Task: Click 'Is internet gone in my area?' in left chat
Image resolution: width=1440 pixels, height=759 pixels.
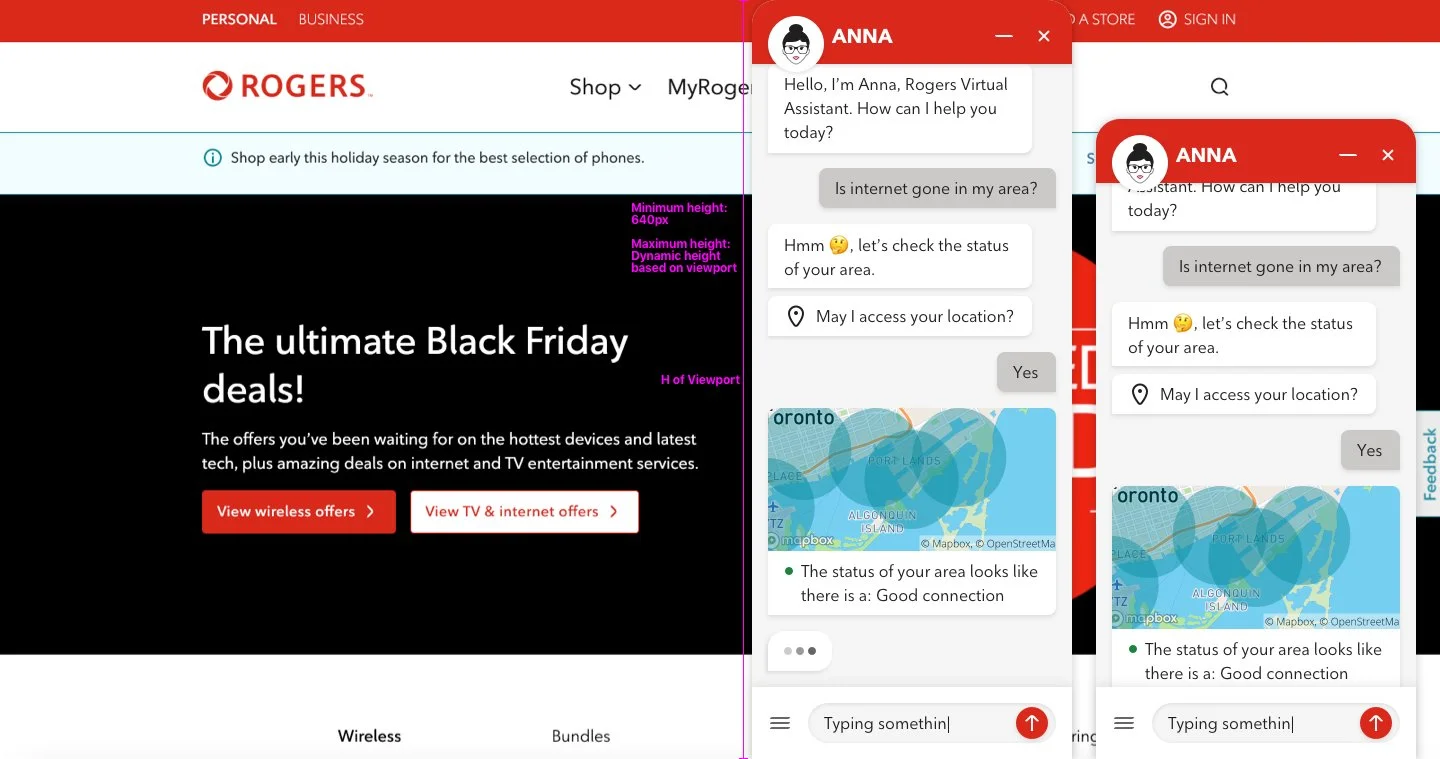Action: tap(937, 188)
